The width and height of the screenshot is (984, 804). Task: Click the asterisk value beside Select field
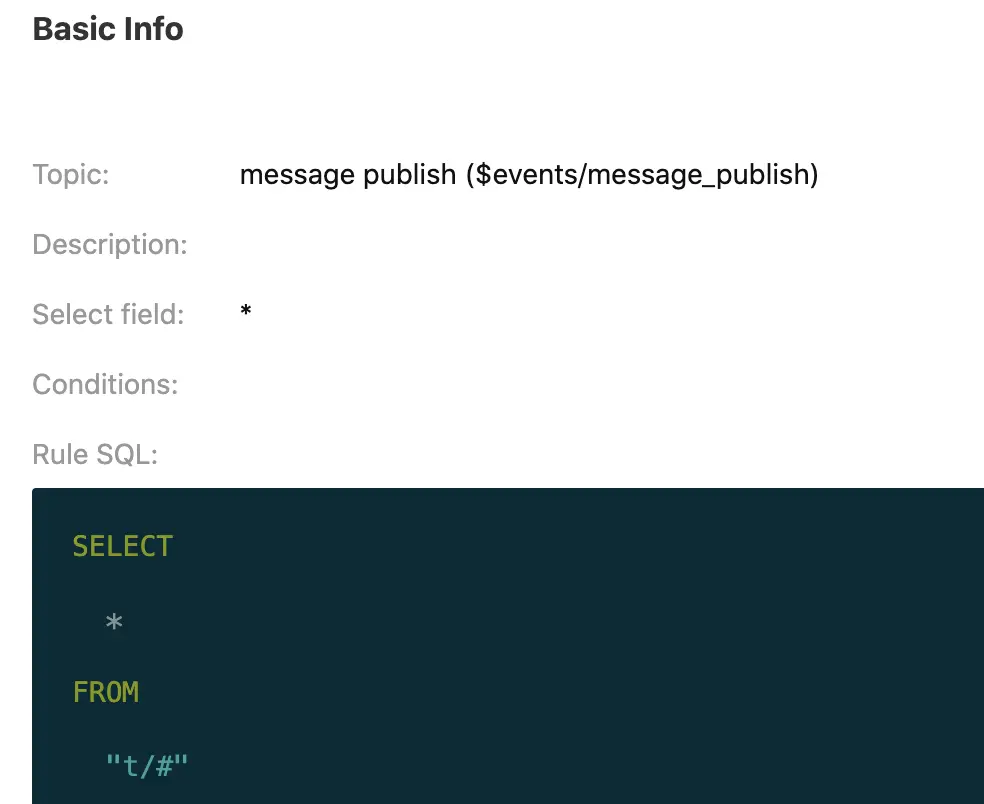(x=246, y=313)
